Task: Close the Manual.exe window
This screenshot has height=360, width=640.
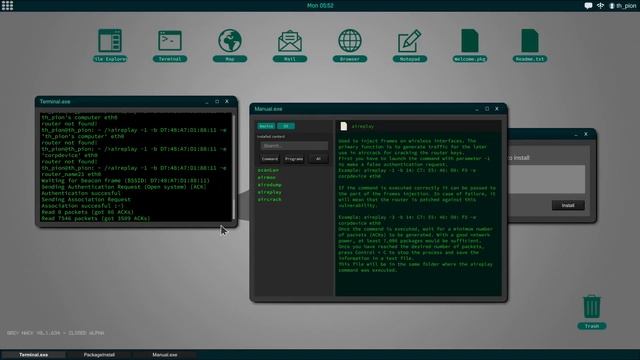Action: pyautogui.click(x=497, y=109)
